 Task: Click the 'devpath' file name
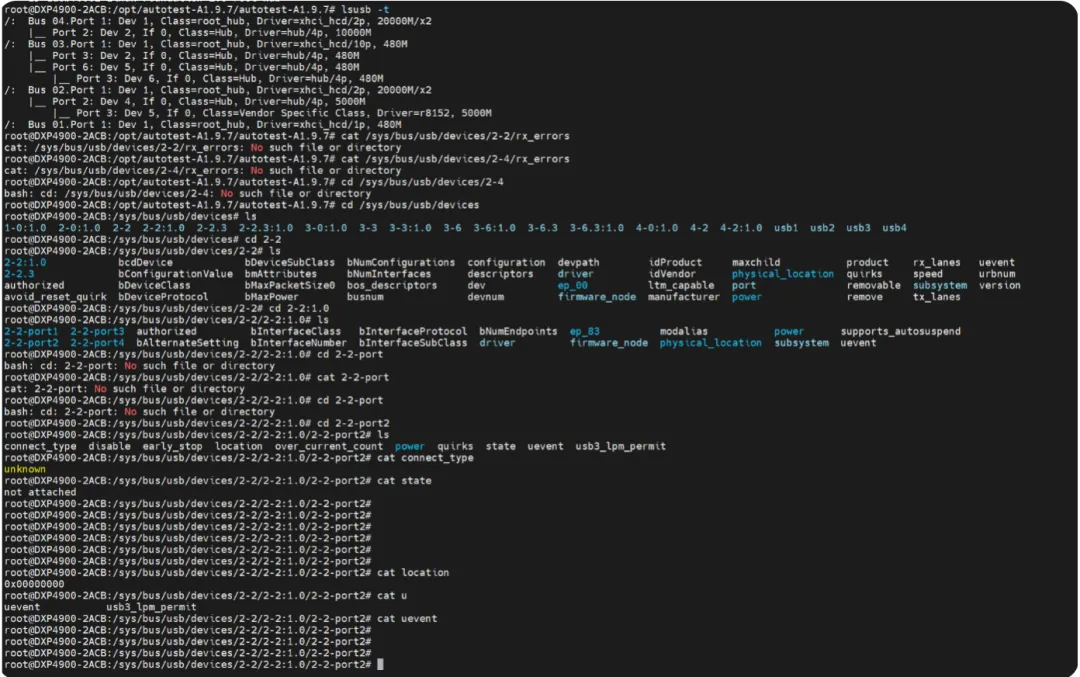coord(579,262)
